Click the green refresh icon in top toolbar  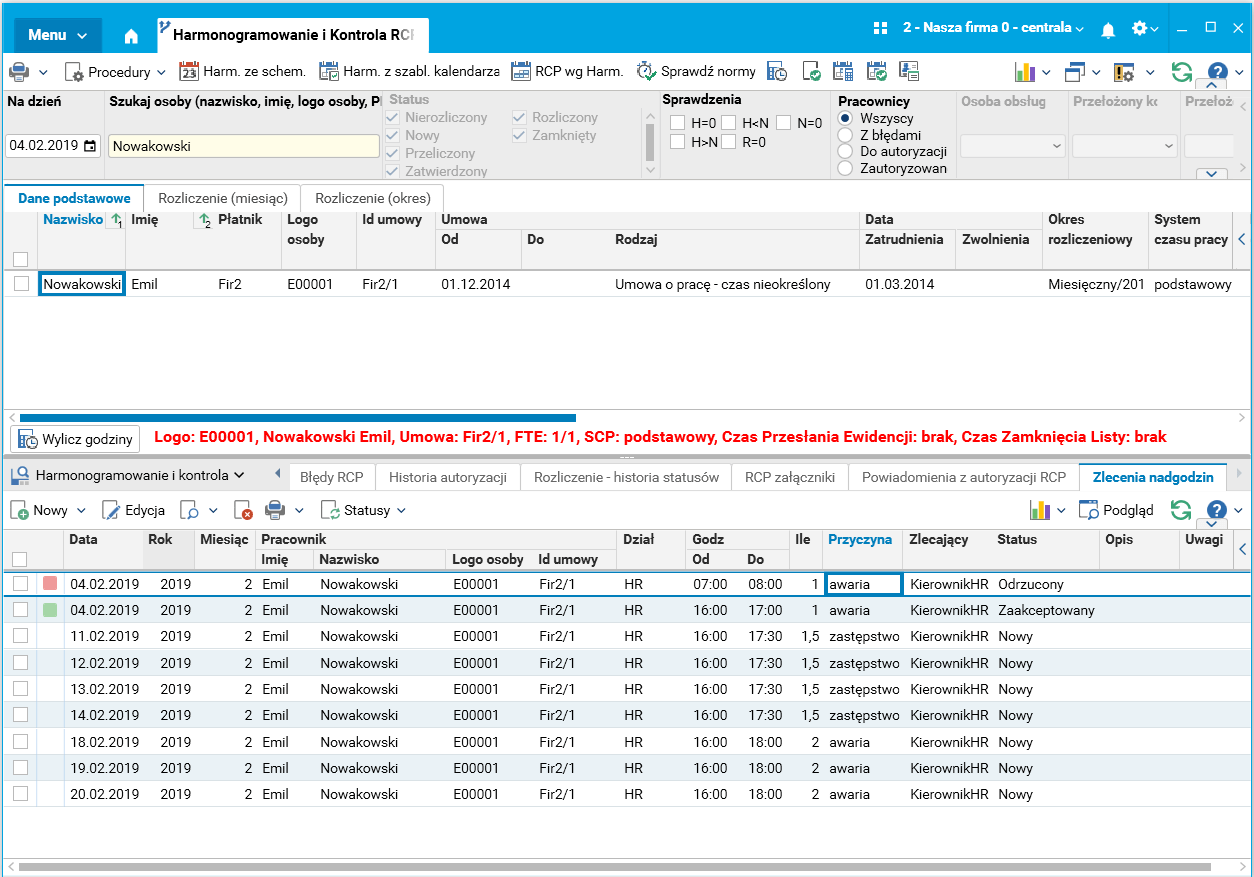point(1182,72)
